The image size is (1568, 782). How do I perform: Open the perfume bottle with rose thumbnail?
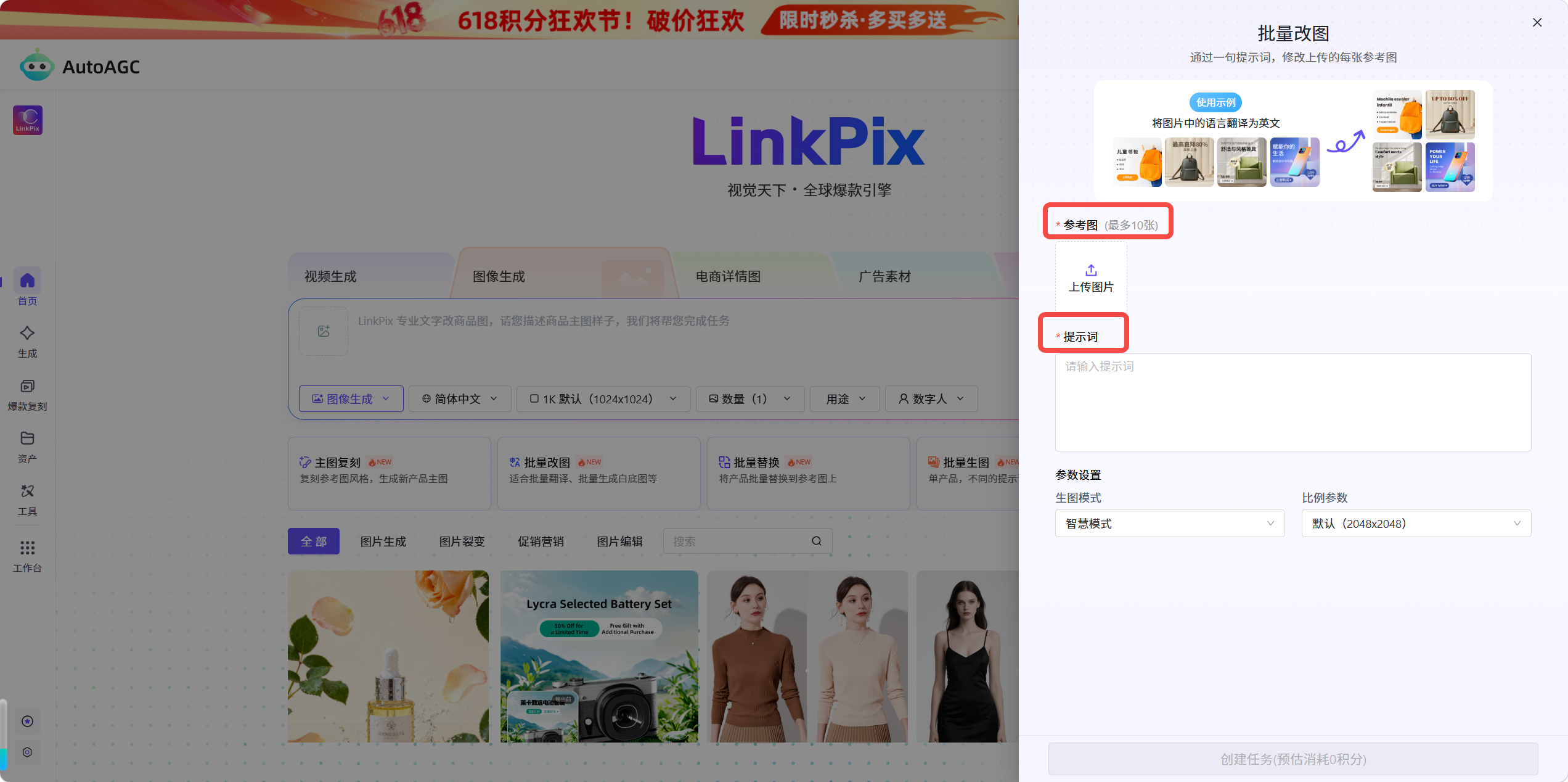388,656
